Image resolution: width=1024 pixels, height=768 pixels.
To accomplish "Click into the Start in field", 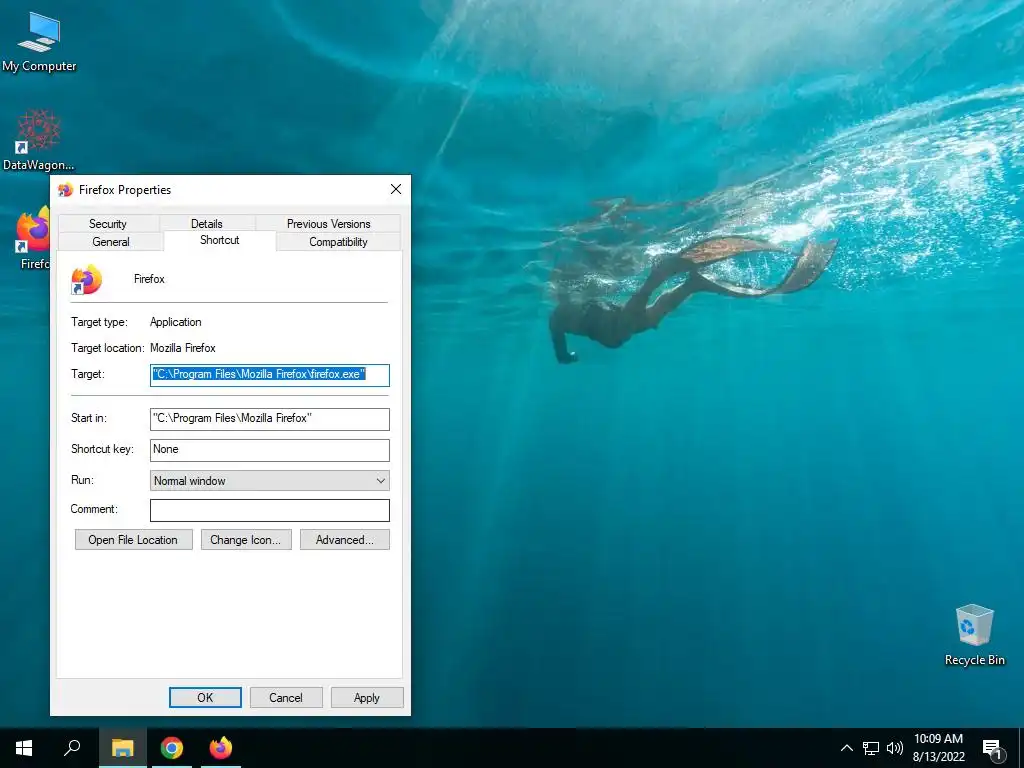I will pos(270,419).
